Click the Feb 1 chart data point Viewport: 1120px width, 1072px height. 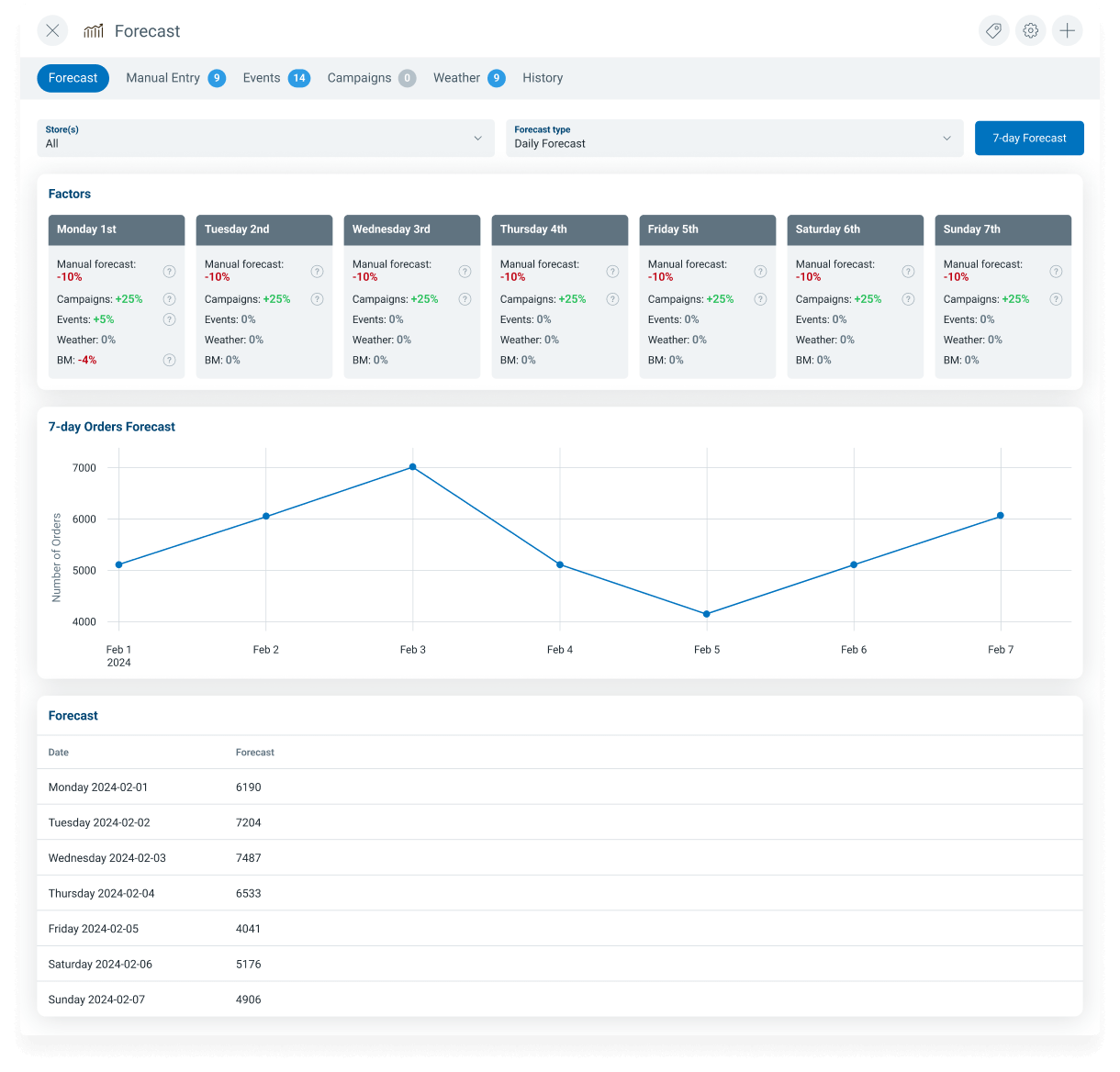coord(119,564)
